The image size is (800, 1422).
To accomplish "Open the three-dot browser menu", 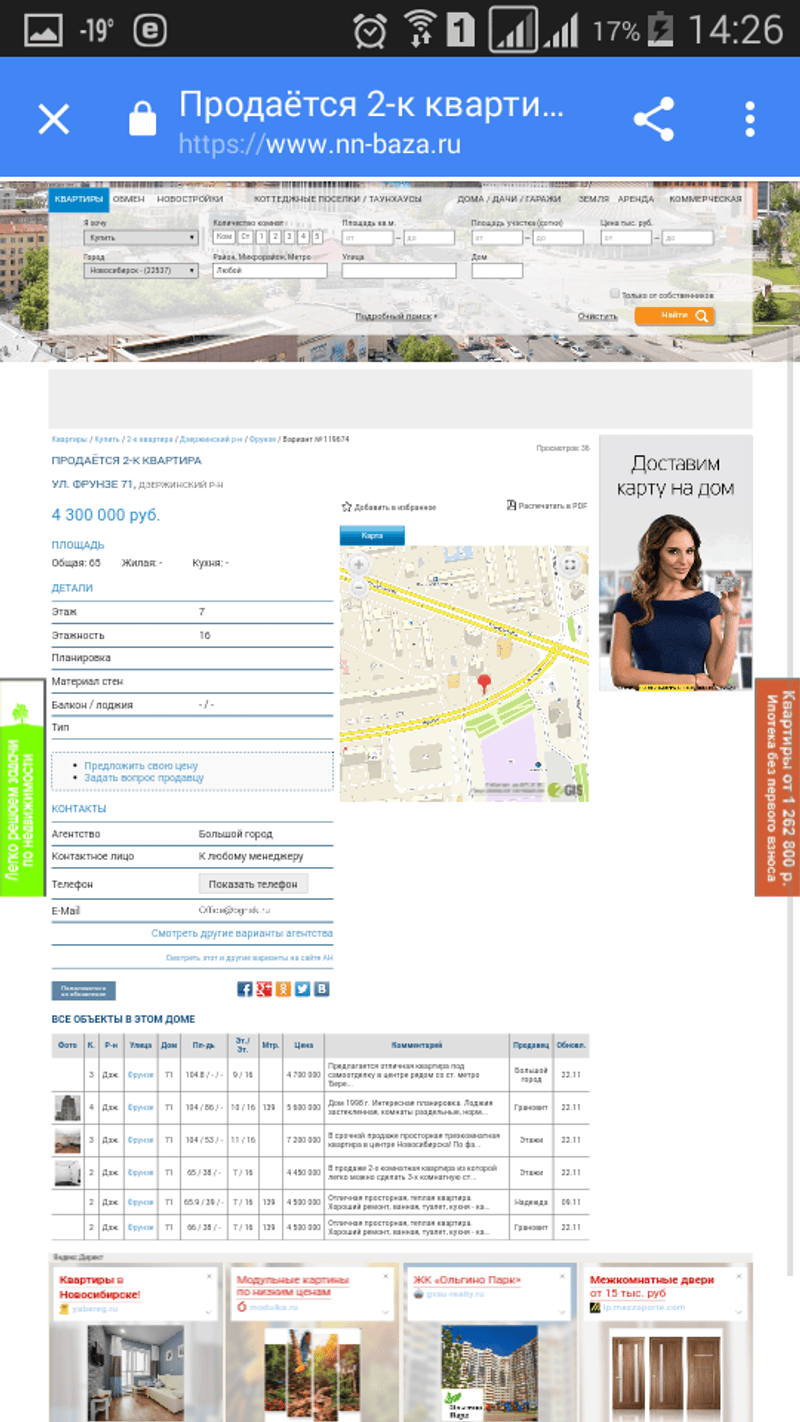I will point(749,120).
